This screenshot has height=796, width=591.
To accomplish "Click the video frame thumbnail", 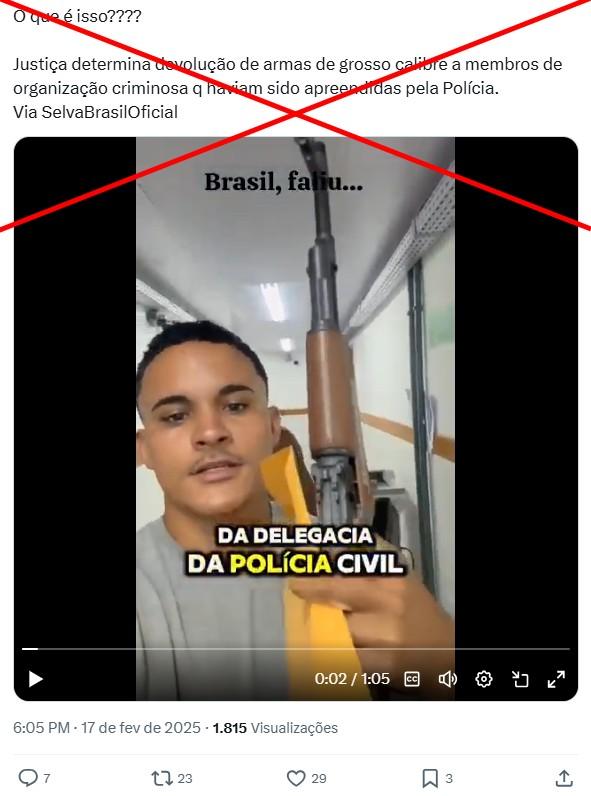I will 296,391.
